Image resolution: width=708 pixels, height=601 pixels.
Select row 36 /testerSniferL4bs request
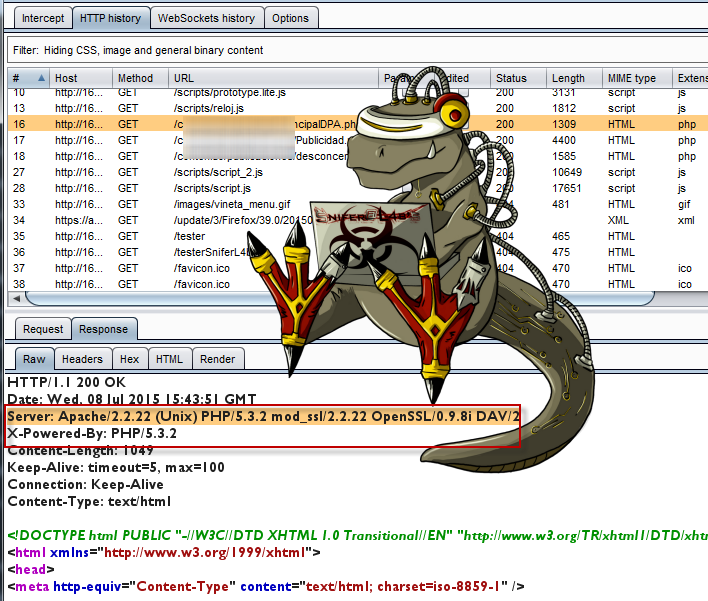(358, 252)
